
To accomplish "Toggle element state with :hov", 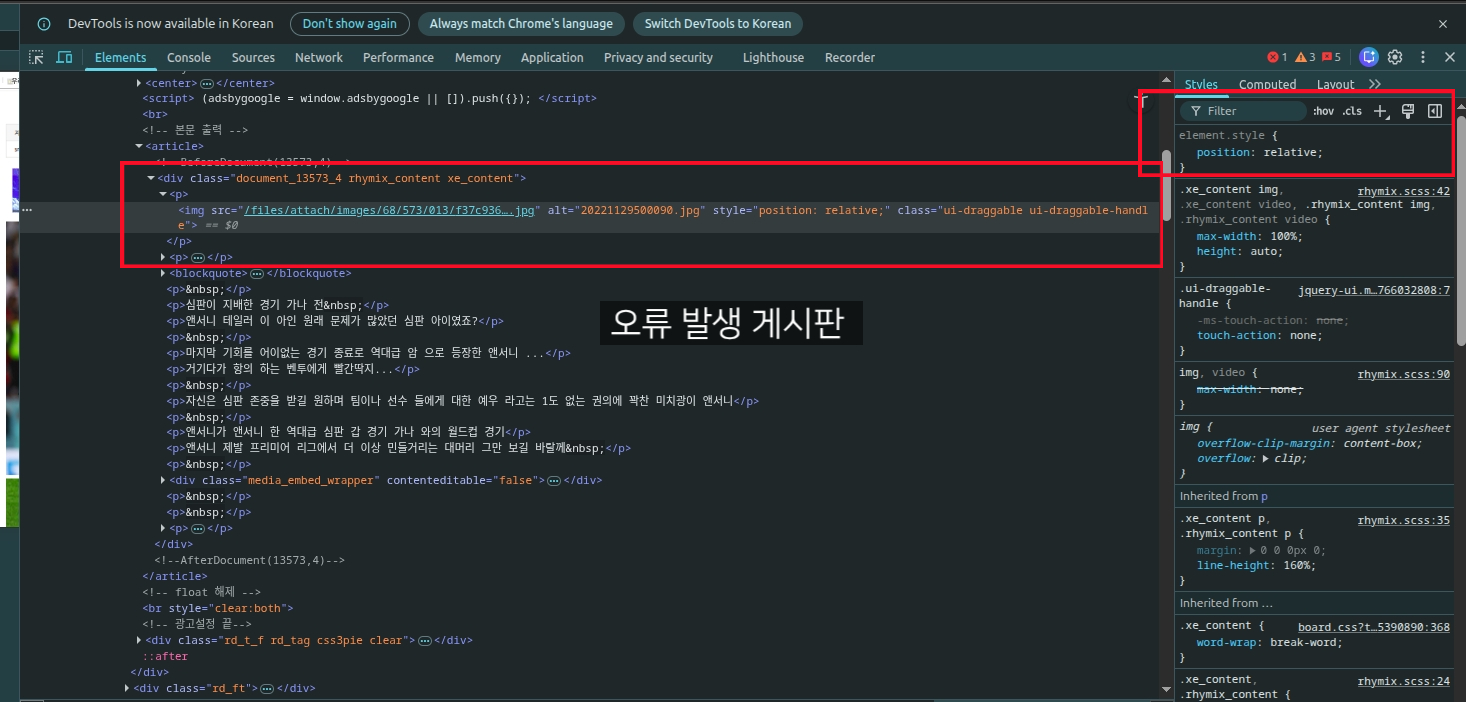I will click(1323, 111).
